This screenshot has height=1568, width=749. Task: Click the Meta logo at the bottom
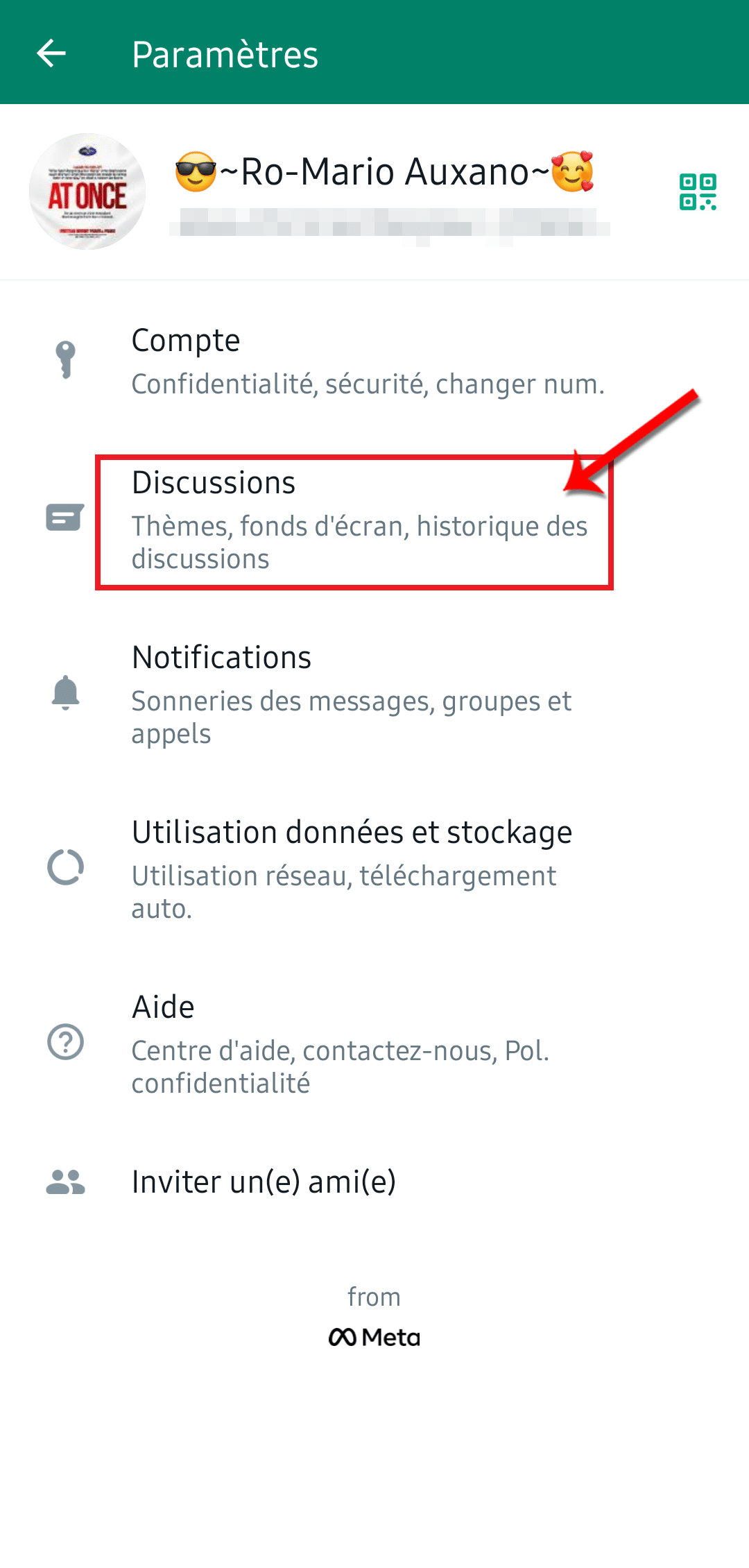pyautogui.click(x=374, y=1337)
